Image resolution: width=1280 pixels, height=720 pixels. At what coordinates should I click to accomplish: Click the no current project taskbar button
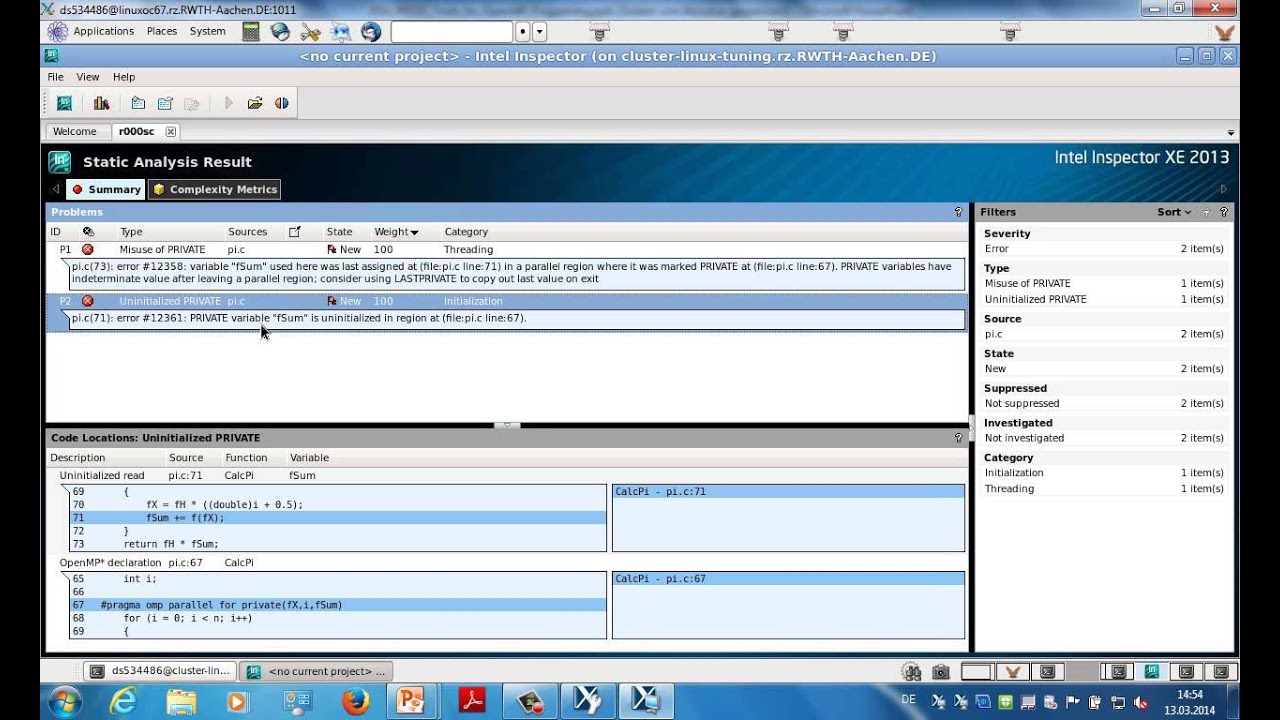[317, 671]
